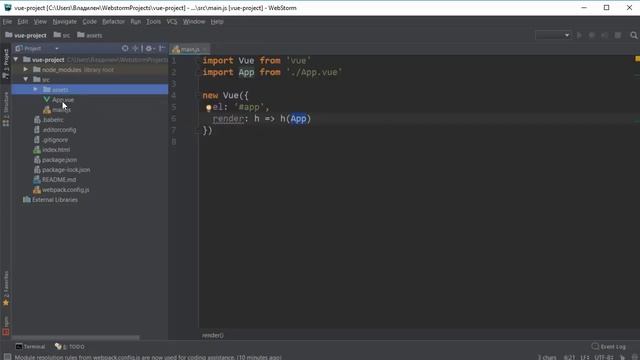Click the UTF-8 encoding in status bar
The height and width of the screenshot is (360, 640).
604,357
